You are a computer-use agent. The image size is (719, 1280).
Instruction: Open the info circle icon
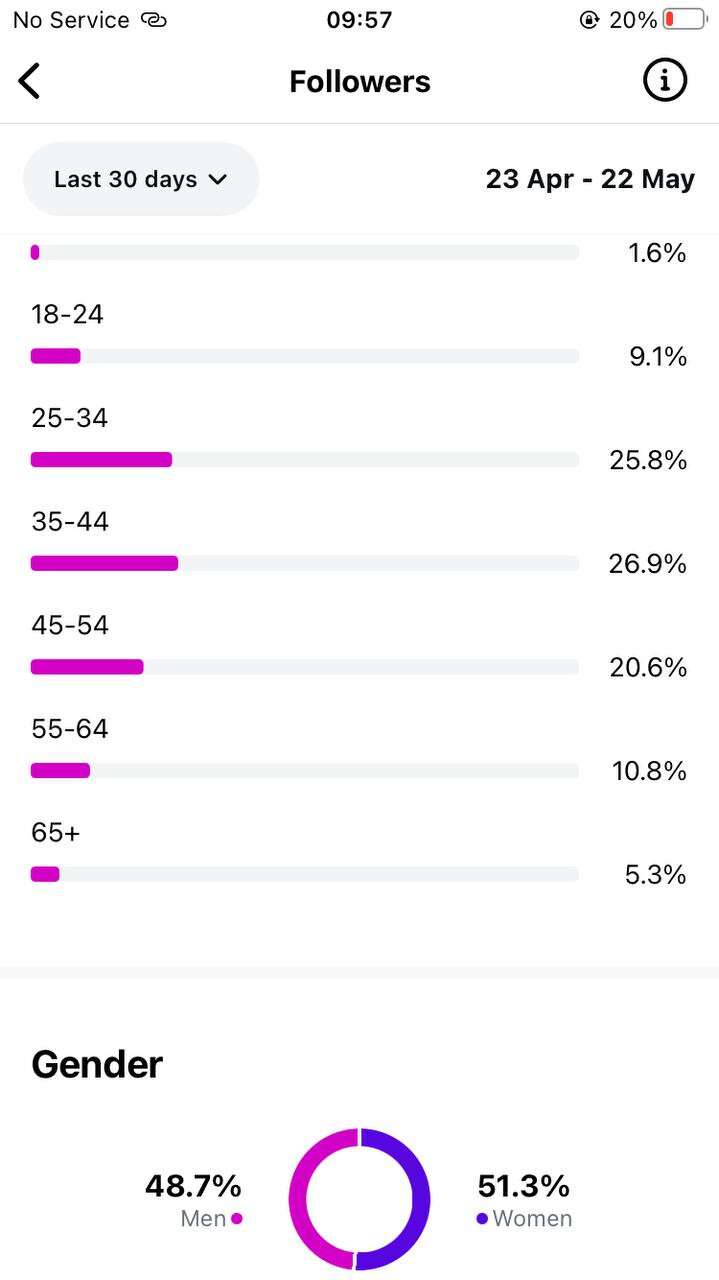[665, 80]
